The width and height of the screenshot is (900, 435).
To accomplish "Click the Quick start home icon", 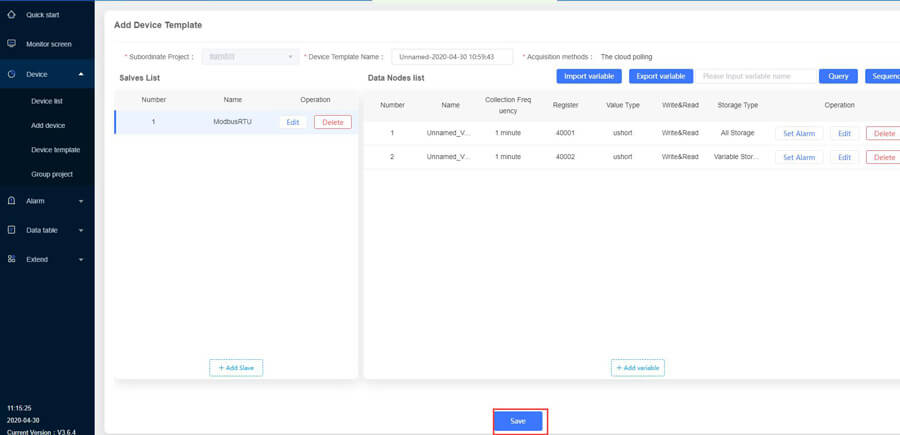I will 11,14.
